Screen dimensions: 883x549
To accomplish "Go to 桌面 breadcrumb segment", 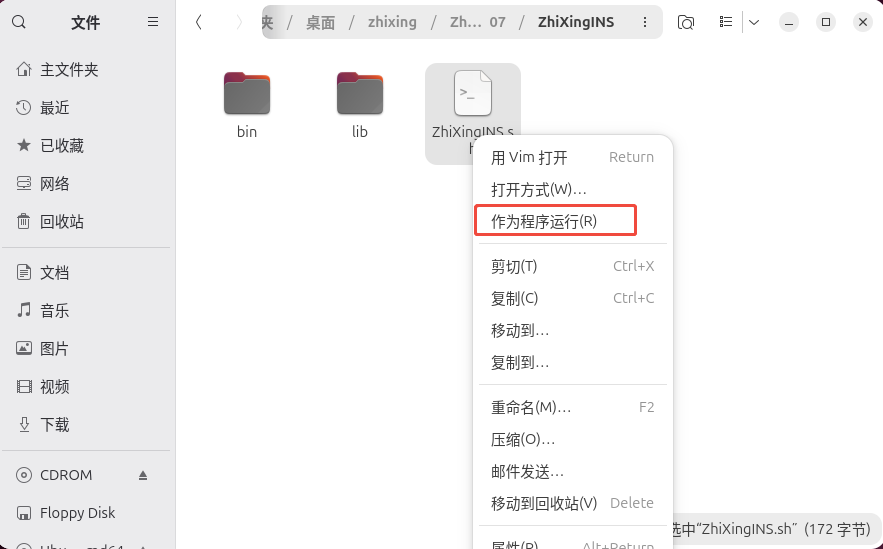I will click(320, 22).
